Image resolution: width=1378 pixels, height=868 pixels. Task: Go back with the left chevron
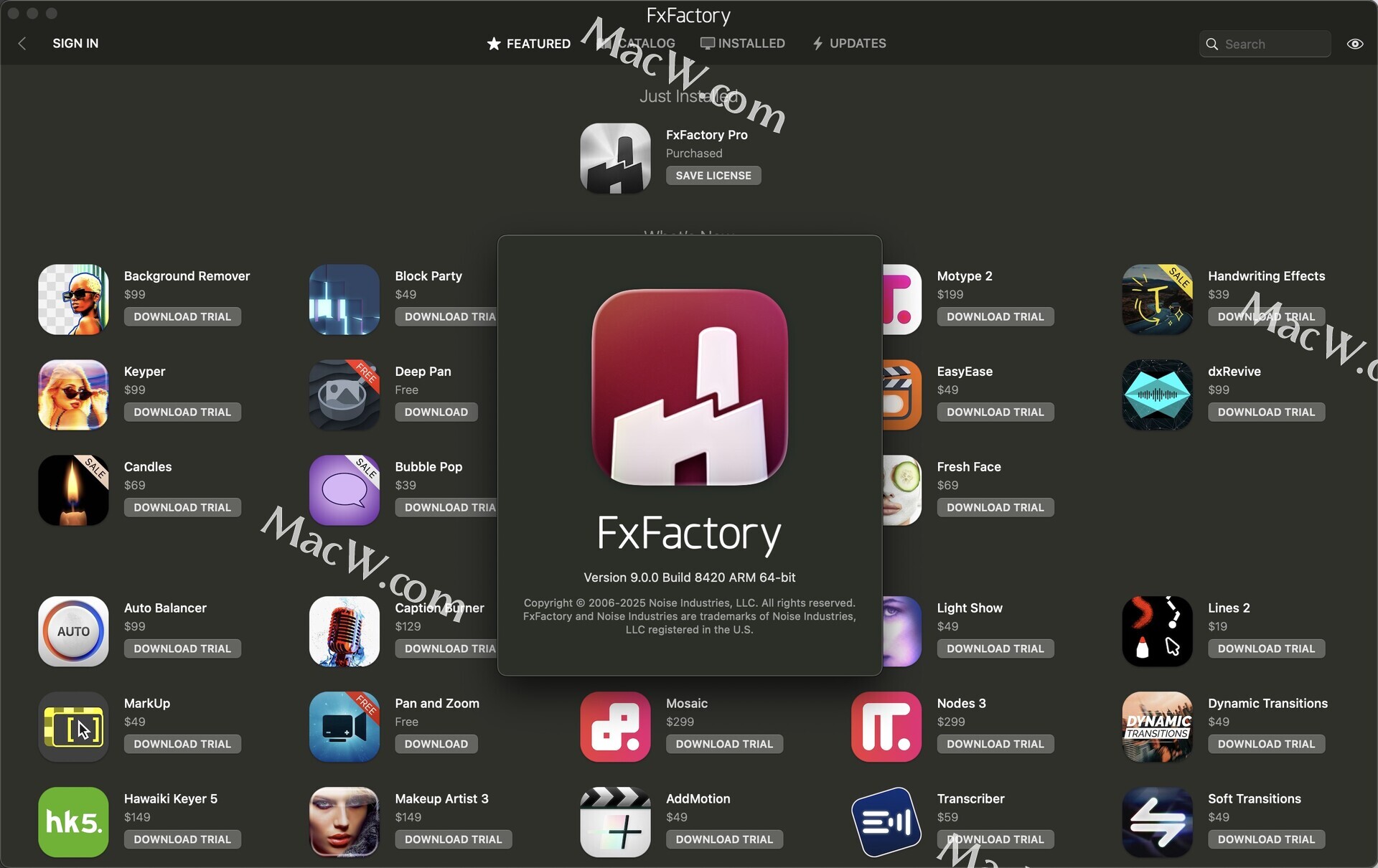pyautogui.click(x=22, y=44)
